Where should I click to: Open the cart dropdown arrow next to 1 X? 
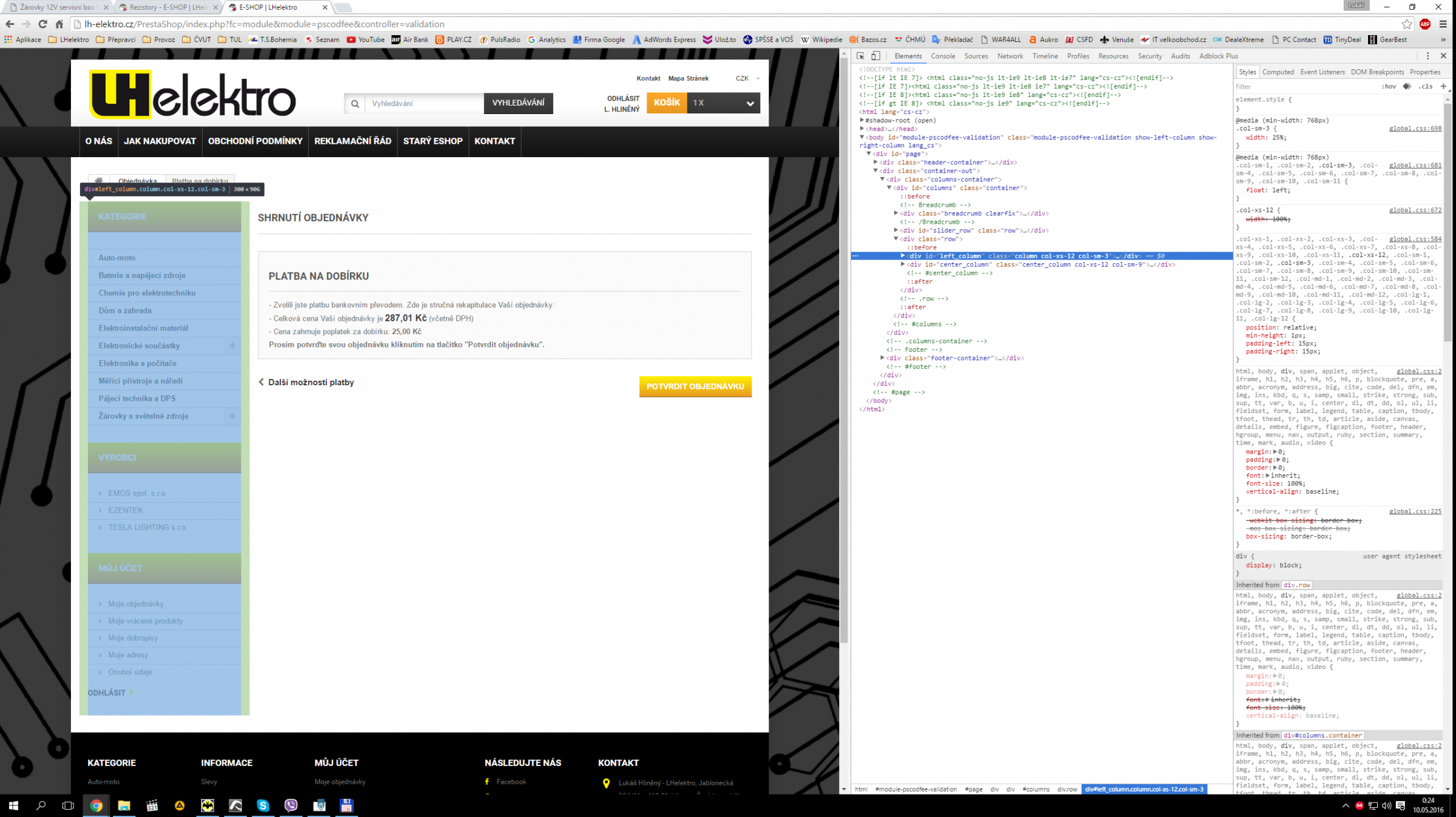pos(750,104)
